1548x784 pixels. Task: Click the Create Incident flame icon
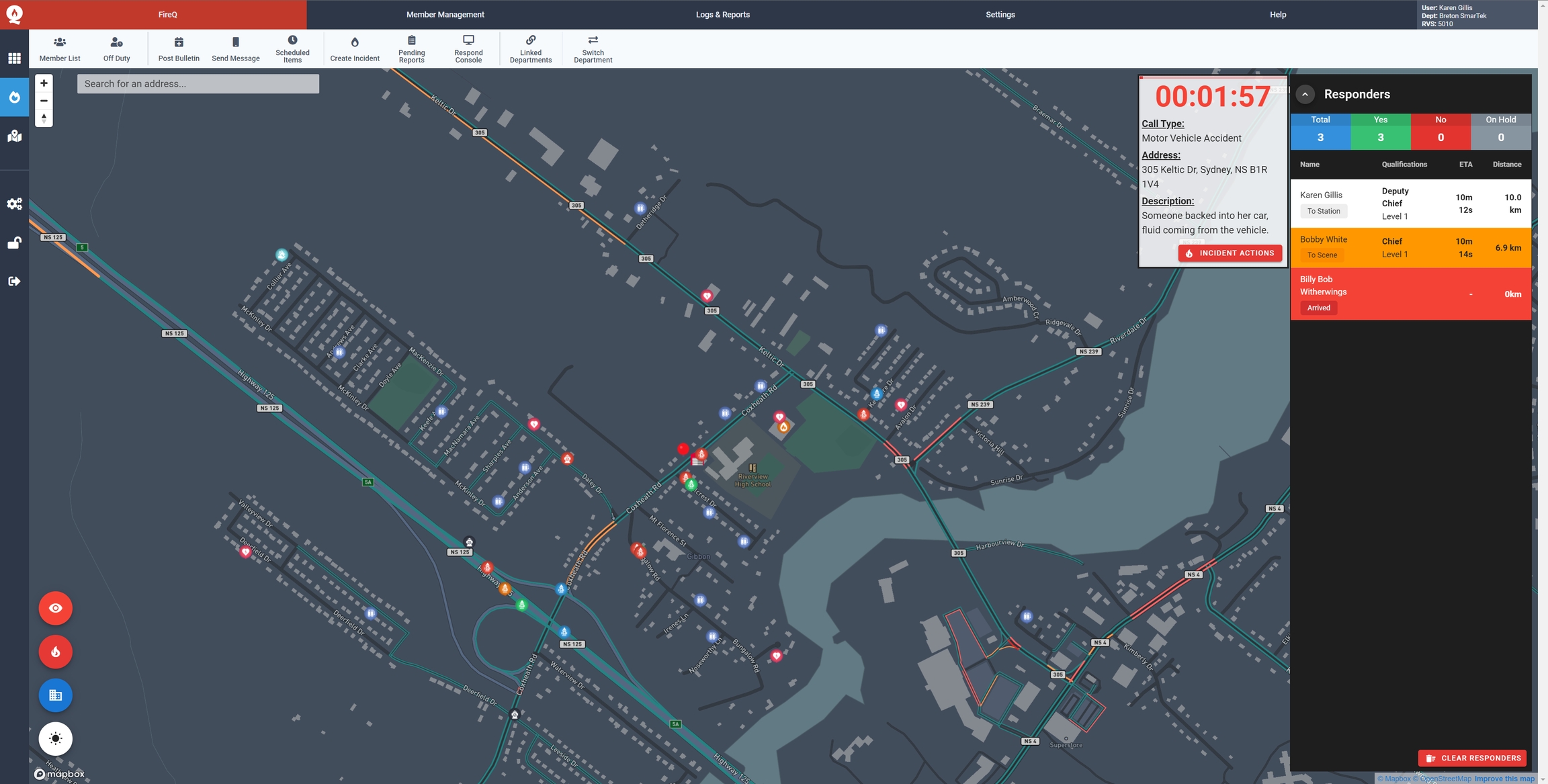point(355,42)
